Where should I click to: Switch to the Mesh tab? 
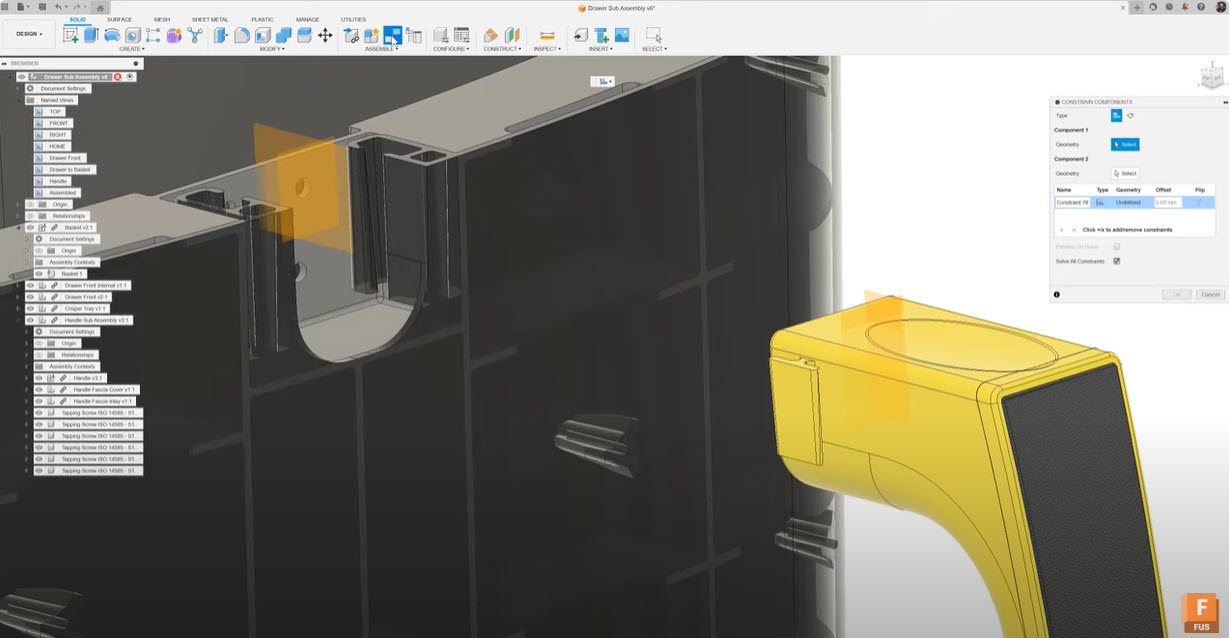(x=162, y=19)
